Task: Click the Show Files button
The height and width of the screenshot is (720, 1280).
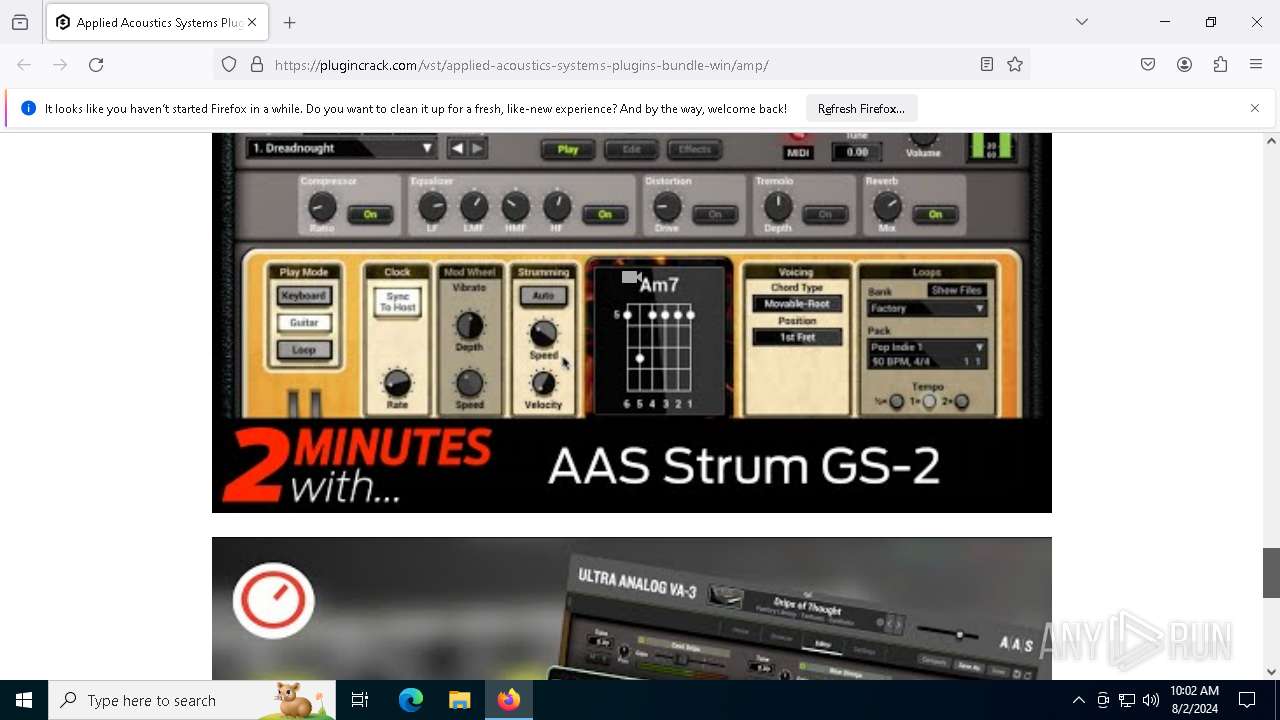Action: (957, 290)
